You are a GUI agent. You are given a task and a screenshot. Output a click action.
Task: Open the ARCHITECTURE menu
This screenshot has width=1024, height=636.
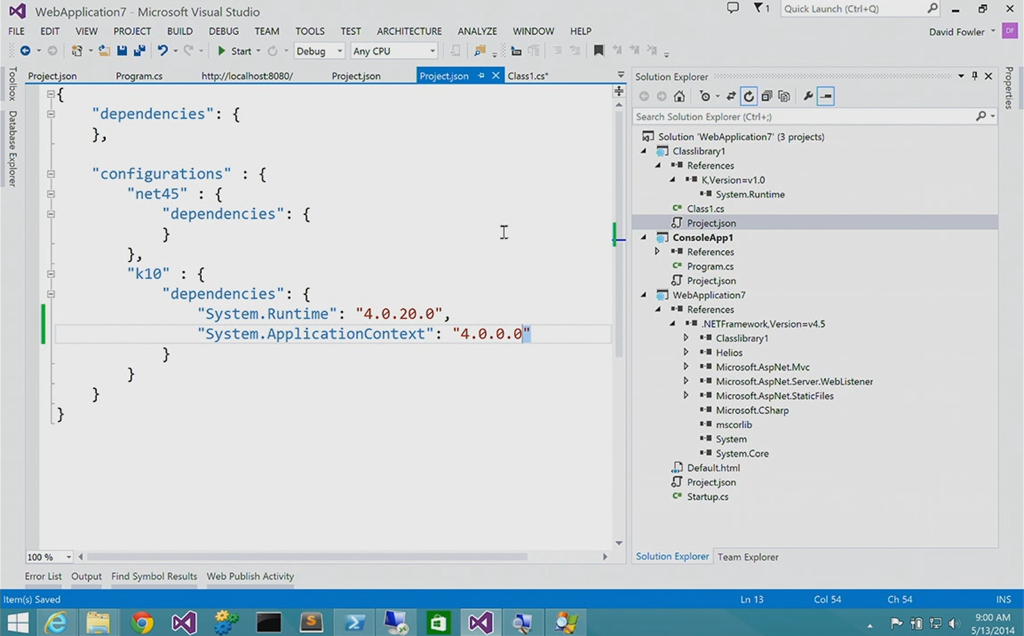click(x=409, y=31)
